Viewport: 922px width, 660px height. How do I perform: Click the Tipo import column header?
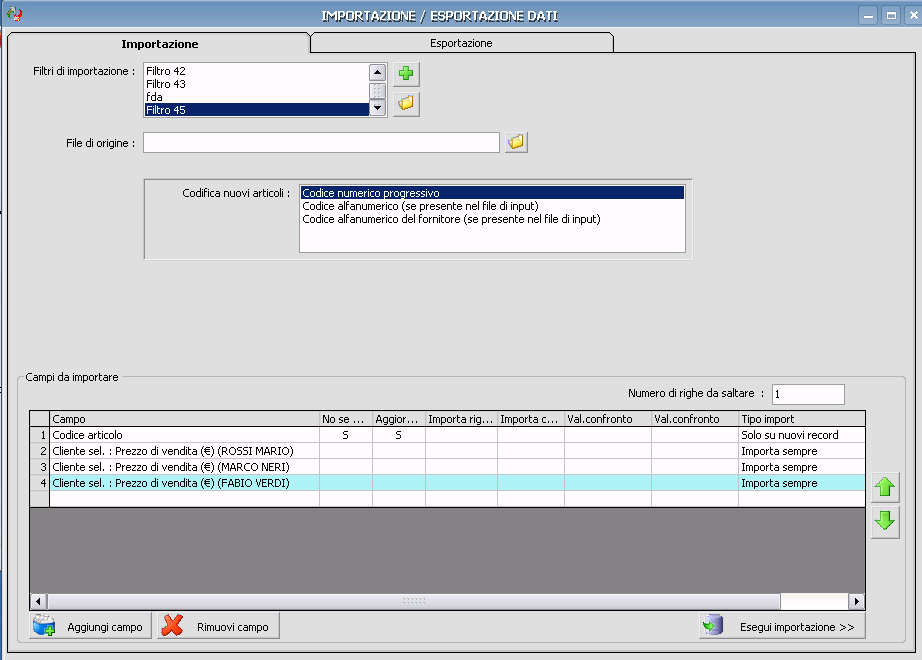click(x=801, y=419)
